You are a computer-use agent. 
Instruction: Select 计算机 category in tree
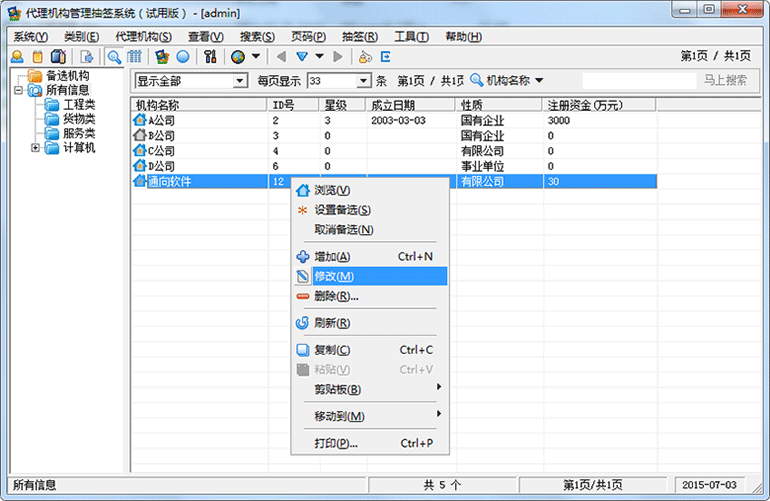(x=79, y=147)
